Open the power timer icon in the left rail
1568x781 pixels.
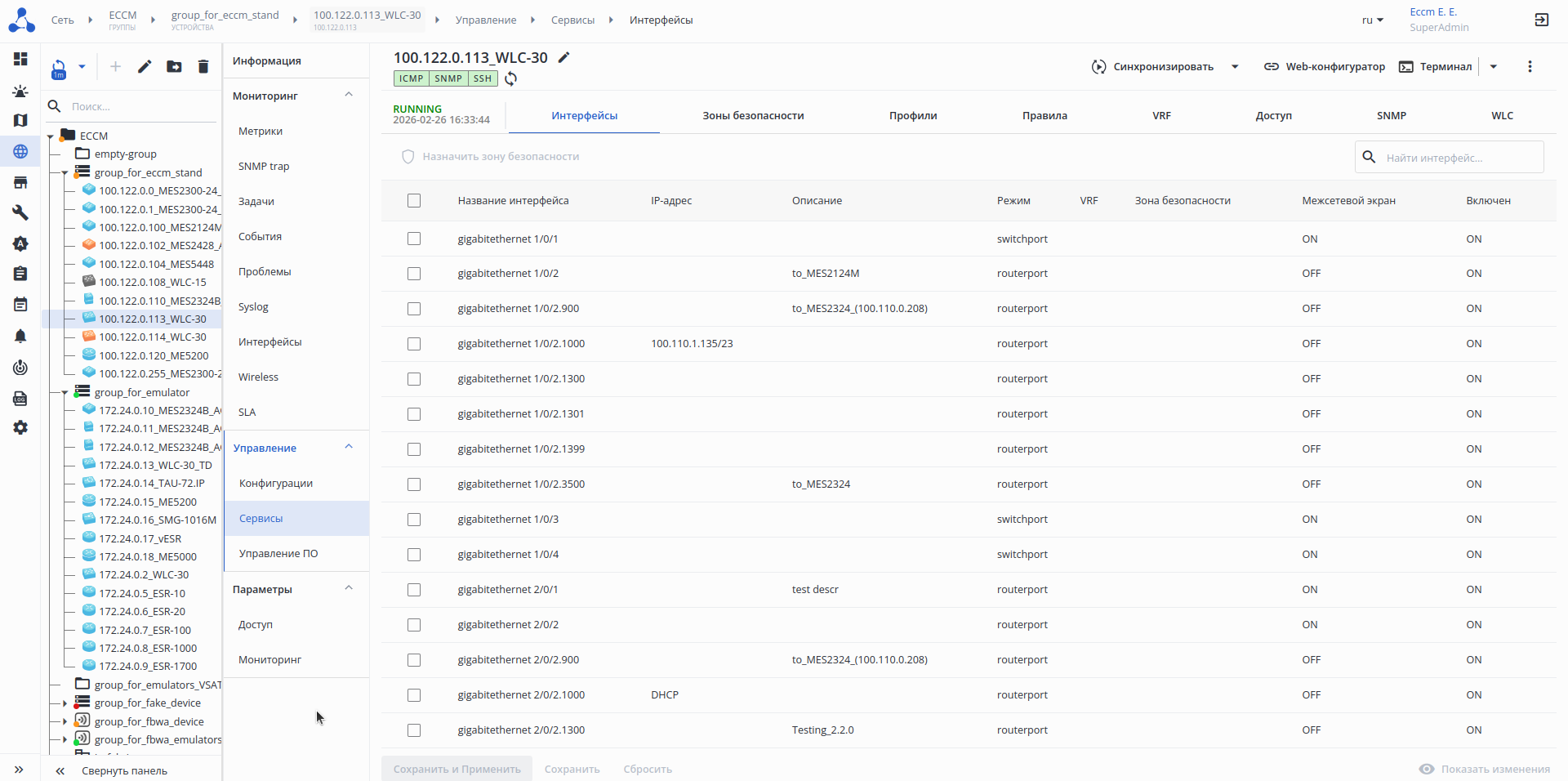[20, 367]
